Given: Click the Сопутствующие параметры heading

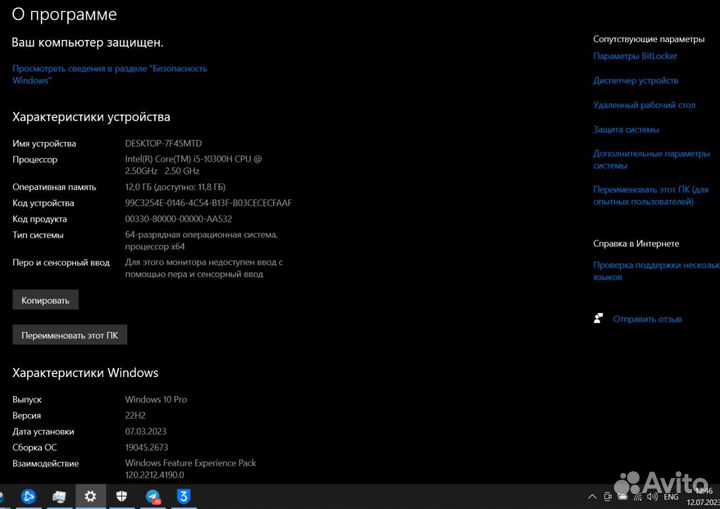Looking at the screenshot, I should (648, 39).
